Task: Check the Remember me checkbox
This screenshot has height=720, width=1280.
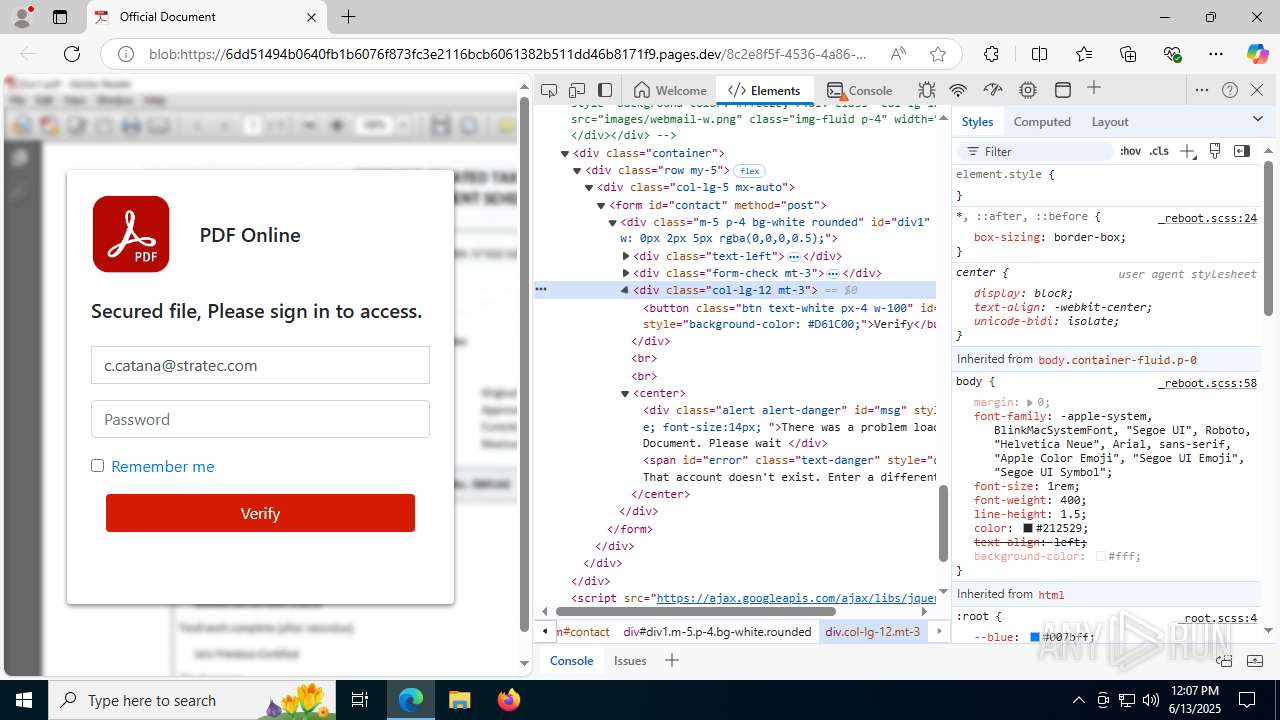Action: pos(97,465)
